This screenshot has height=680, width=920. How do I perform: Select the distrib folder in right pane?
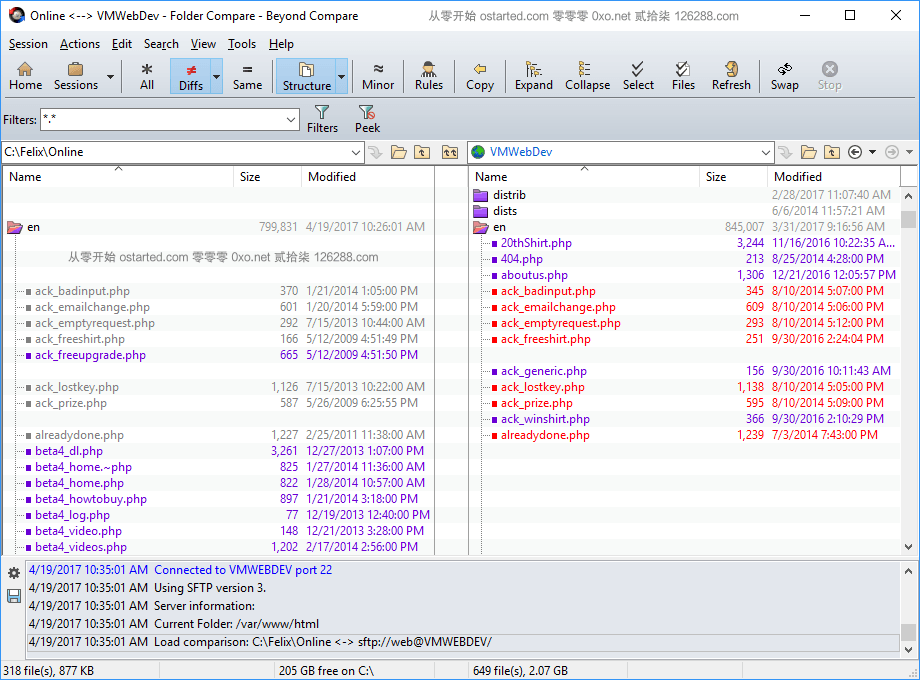(509, 195)
